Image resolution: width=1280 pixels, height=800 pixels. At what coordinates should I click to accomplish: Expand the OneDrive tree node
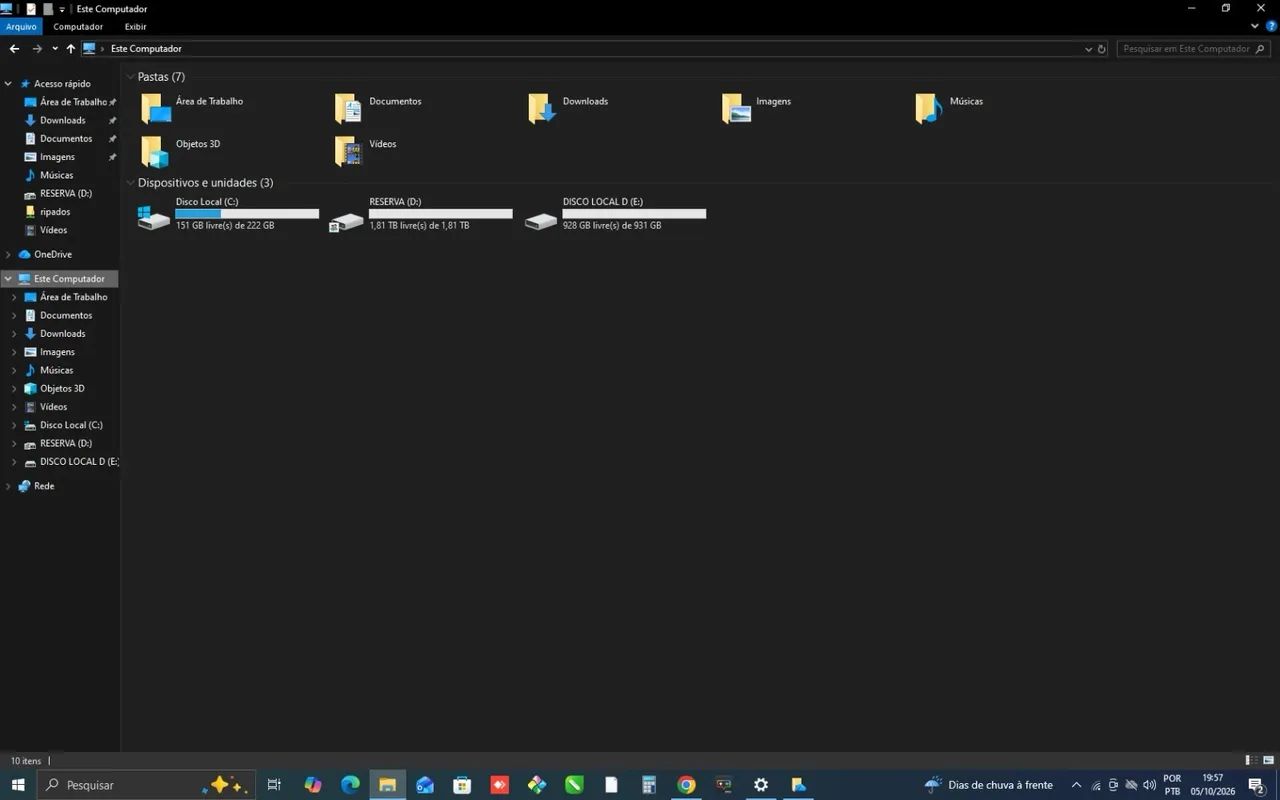[8, 254]
